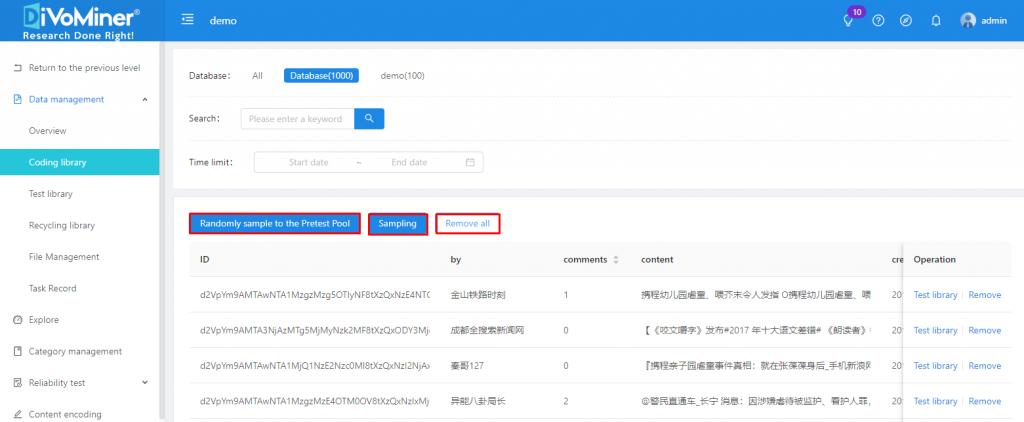Open the notification bell icon
1024x422 pixels.
pos(936,21)
